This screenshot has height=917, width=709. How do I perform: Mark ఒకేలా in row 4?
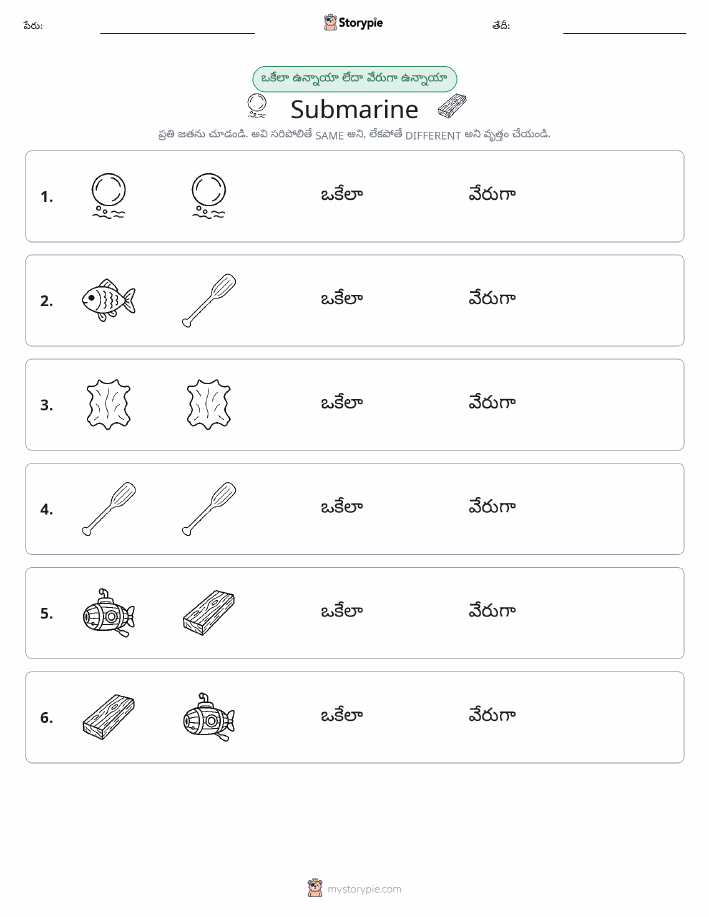click(342, 506)
